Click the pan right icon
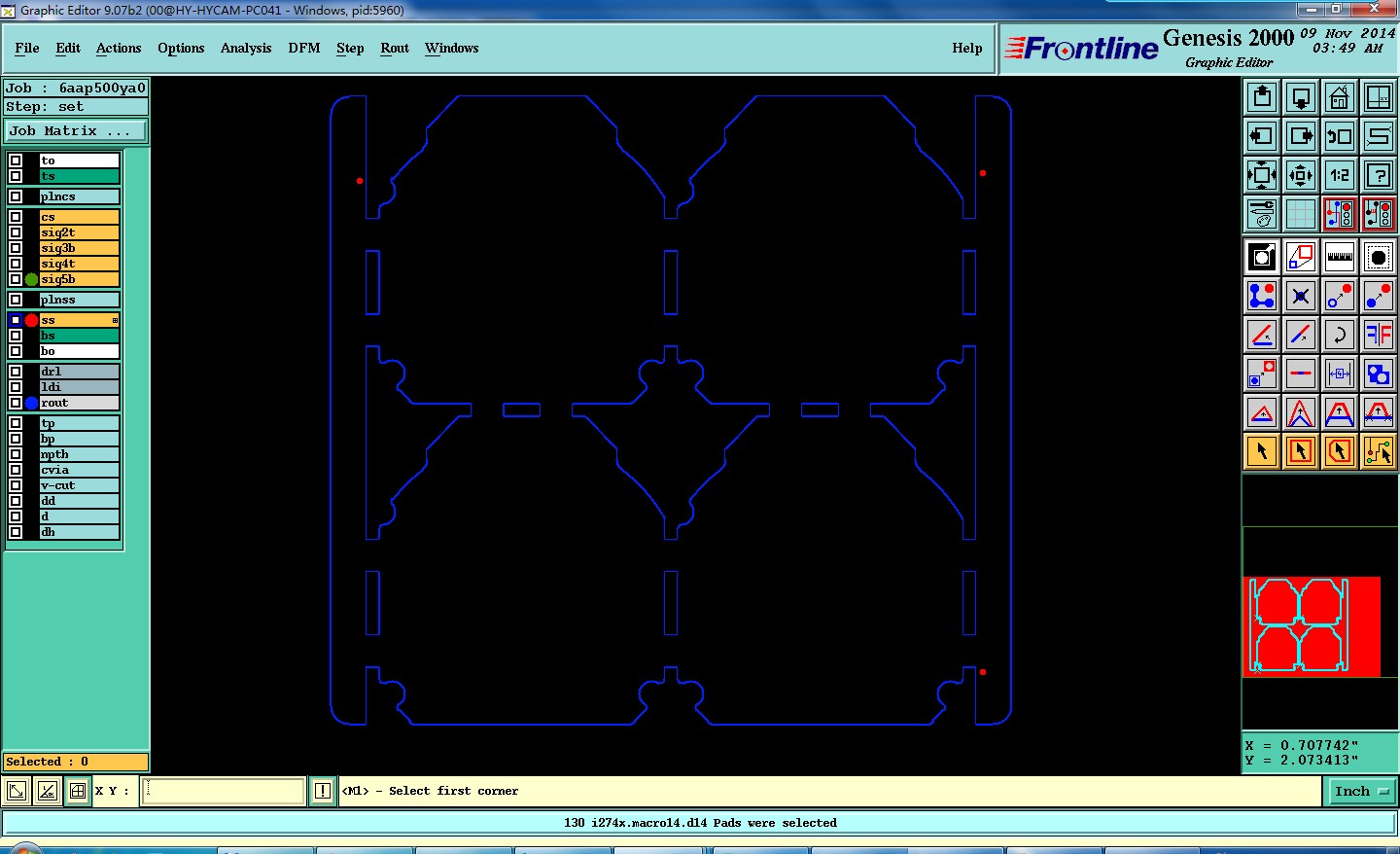Image resolution: width=1400 pixels, height=854 pixels. [x=1301, y=136]
